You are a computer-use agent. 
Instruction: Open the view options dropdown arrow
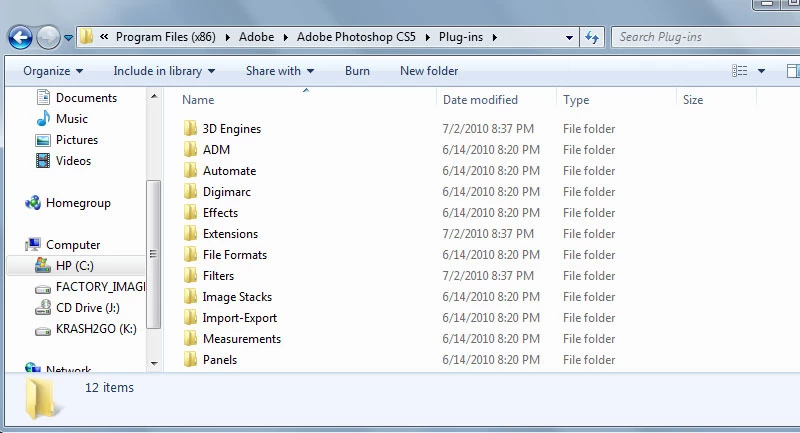click(x=761, y=71)
